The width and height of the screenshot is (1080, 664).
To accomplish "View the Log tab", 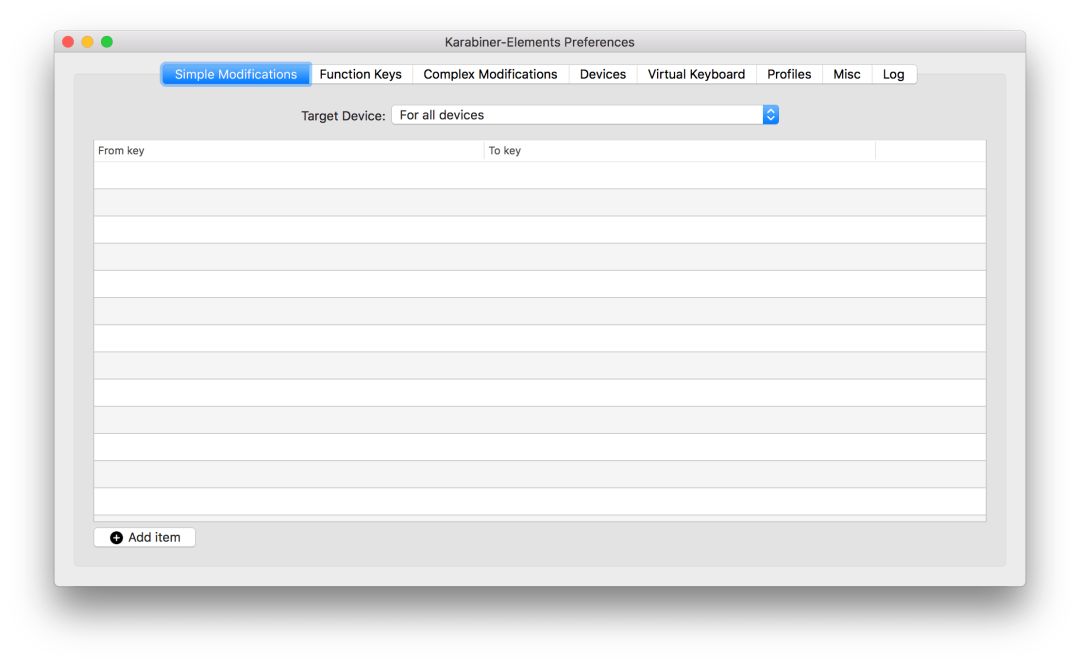I will pos(893,74).
